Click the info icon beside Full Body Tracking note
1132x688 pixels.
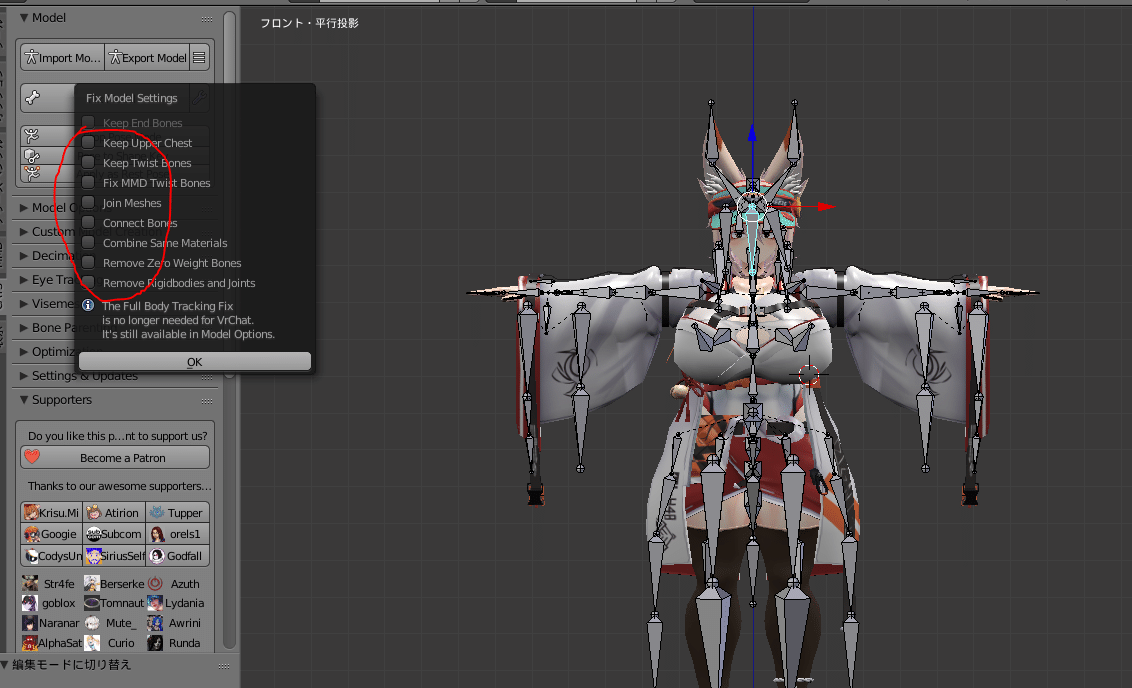[x=88, y=305]
